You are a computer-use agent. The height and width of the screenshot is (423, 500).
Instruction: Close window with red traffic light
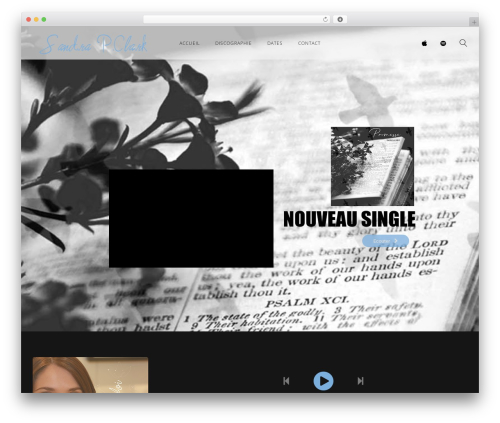pos(29,20)
